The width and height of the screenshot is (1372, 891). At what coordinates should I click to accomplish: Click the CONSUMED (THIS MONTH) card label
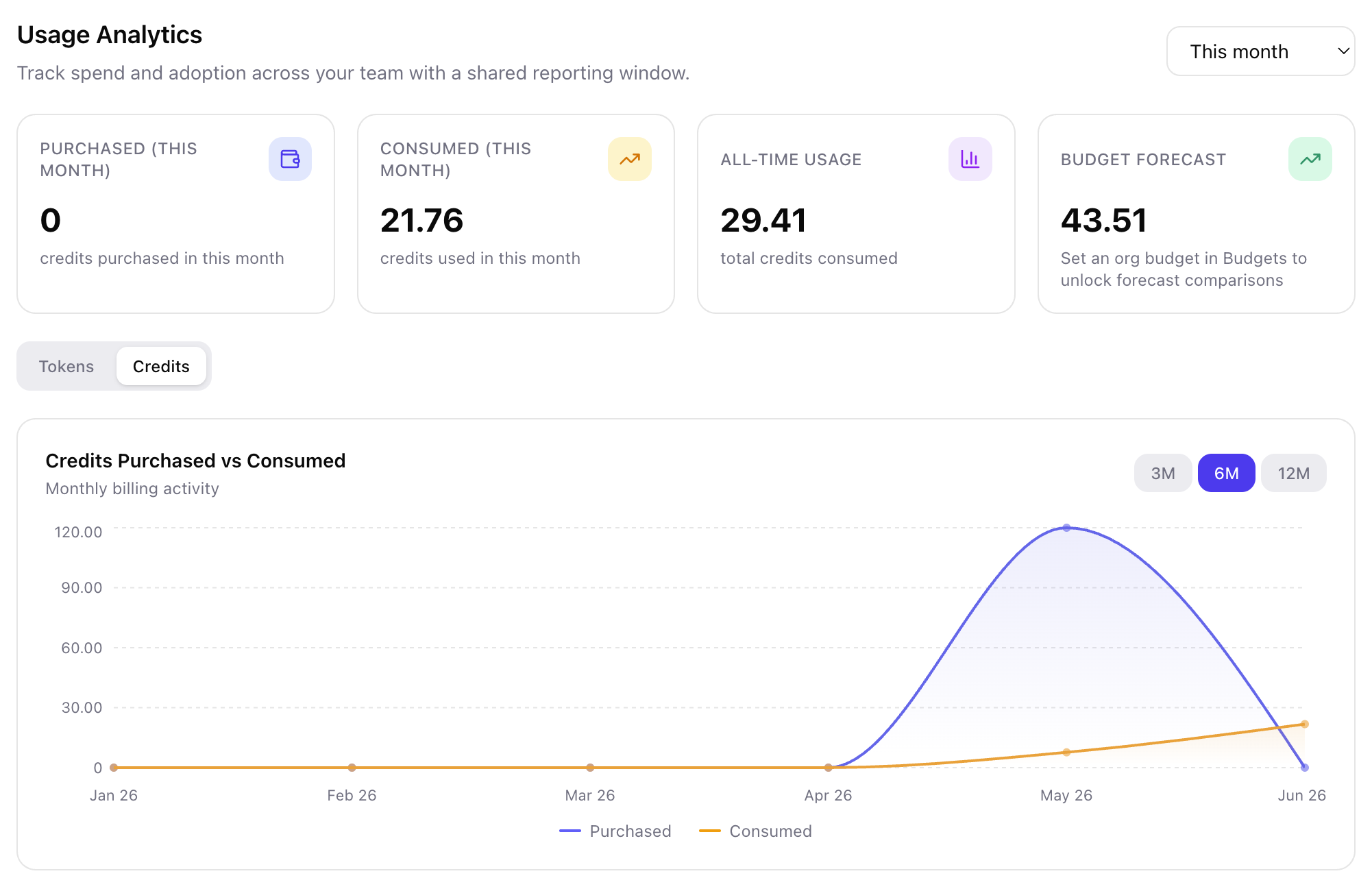coord(456,160)
